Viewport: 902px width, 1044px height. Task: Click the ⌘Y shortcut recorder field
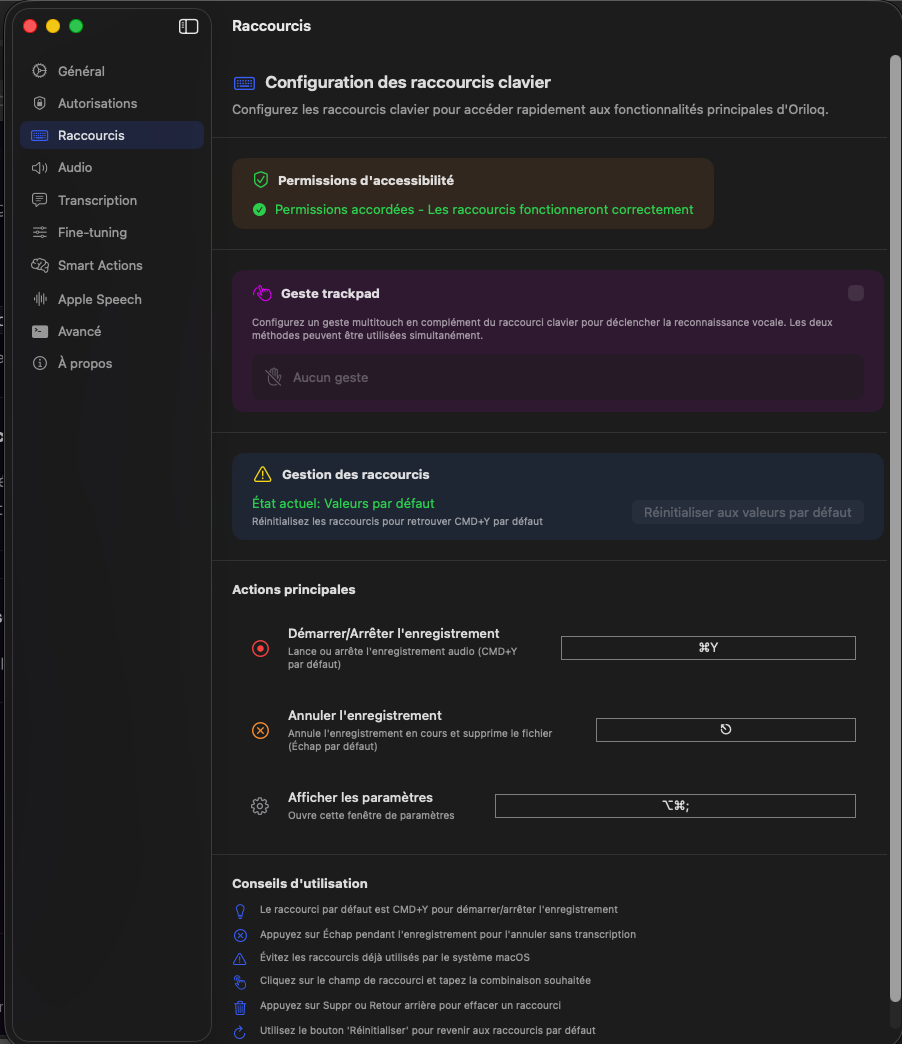pyautogui.click(x=708, y=648)
